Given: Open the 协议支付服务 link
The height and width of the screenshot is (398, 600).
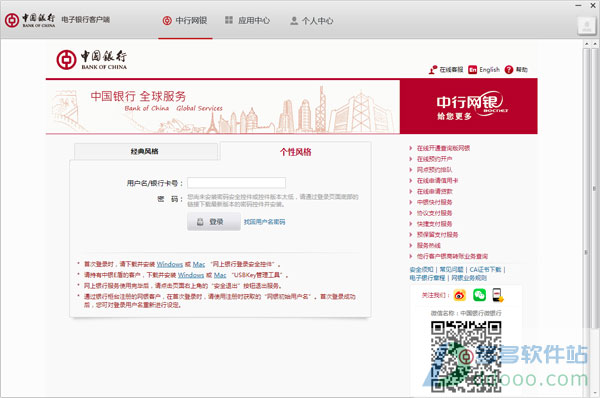Looking at the screenshot, I should 434,213.
